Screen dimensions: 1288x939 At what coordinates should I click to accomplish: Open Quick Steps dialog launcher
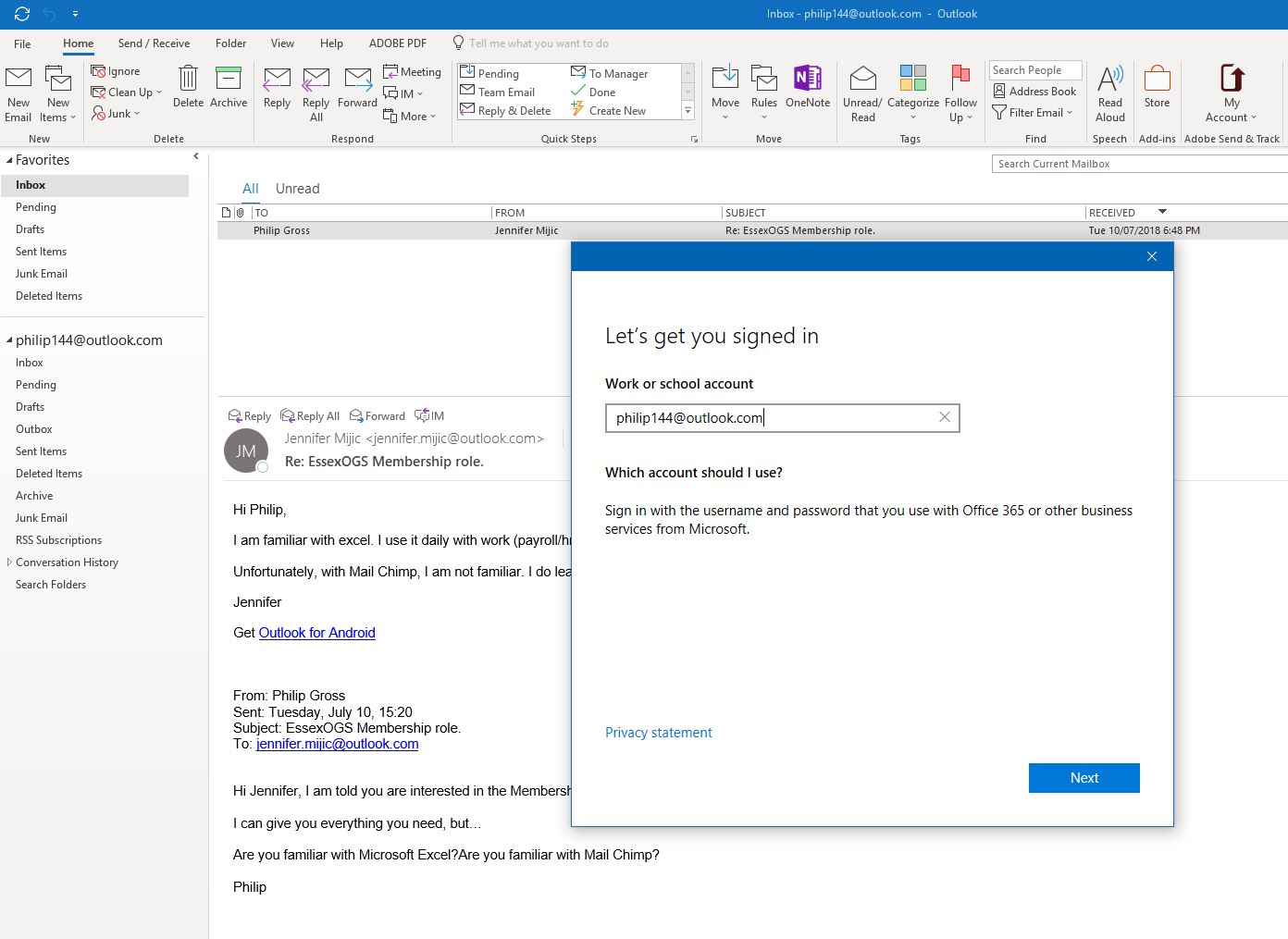point(694,139)
